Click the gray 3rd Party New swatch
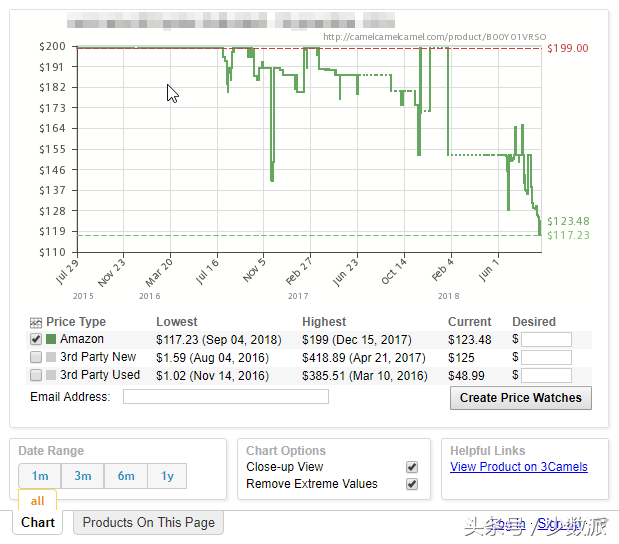Viewport: 619px width, 544px height. (x=51, y=357)
